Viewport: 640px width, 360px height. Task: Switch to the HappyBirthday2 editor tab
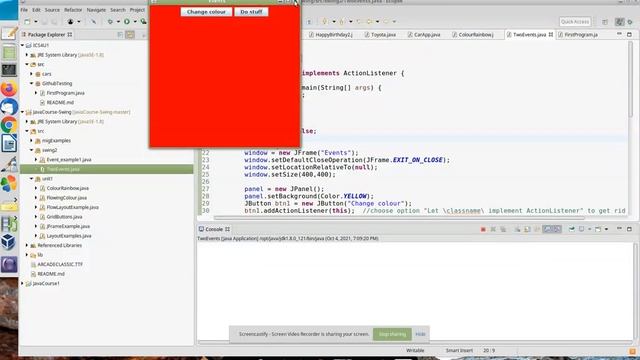(x=331, y=35)
